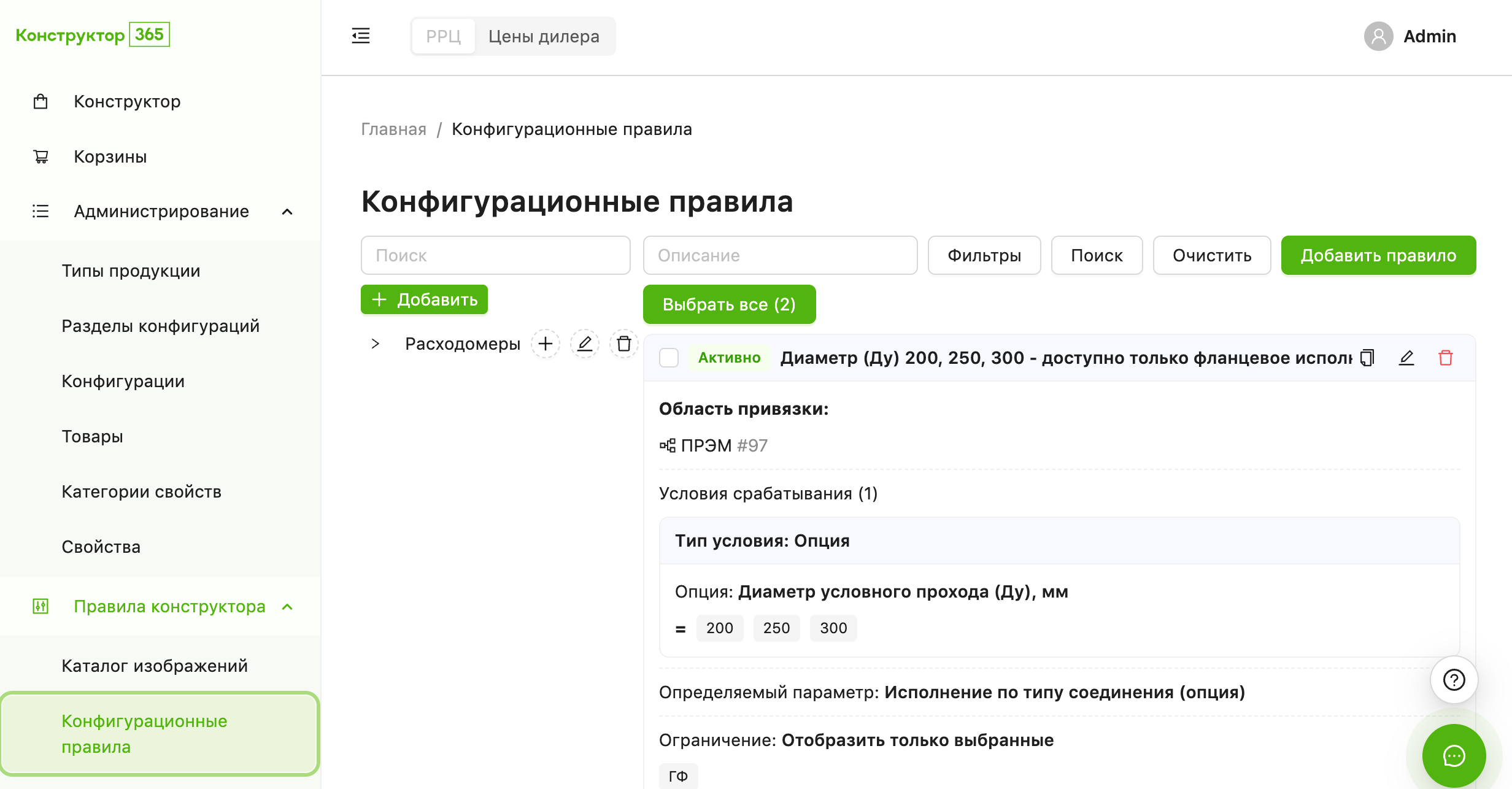Click the Тип условия: Опция header

pyautogui.click(x=1059, y=541)
